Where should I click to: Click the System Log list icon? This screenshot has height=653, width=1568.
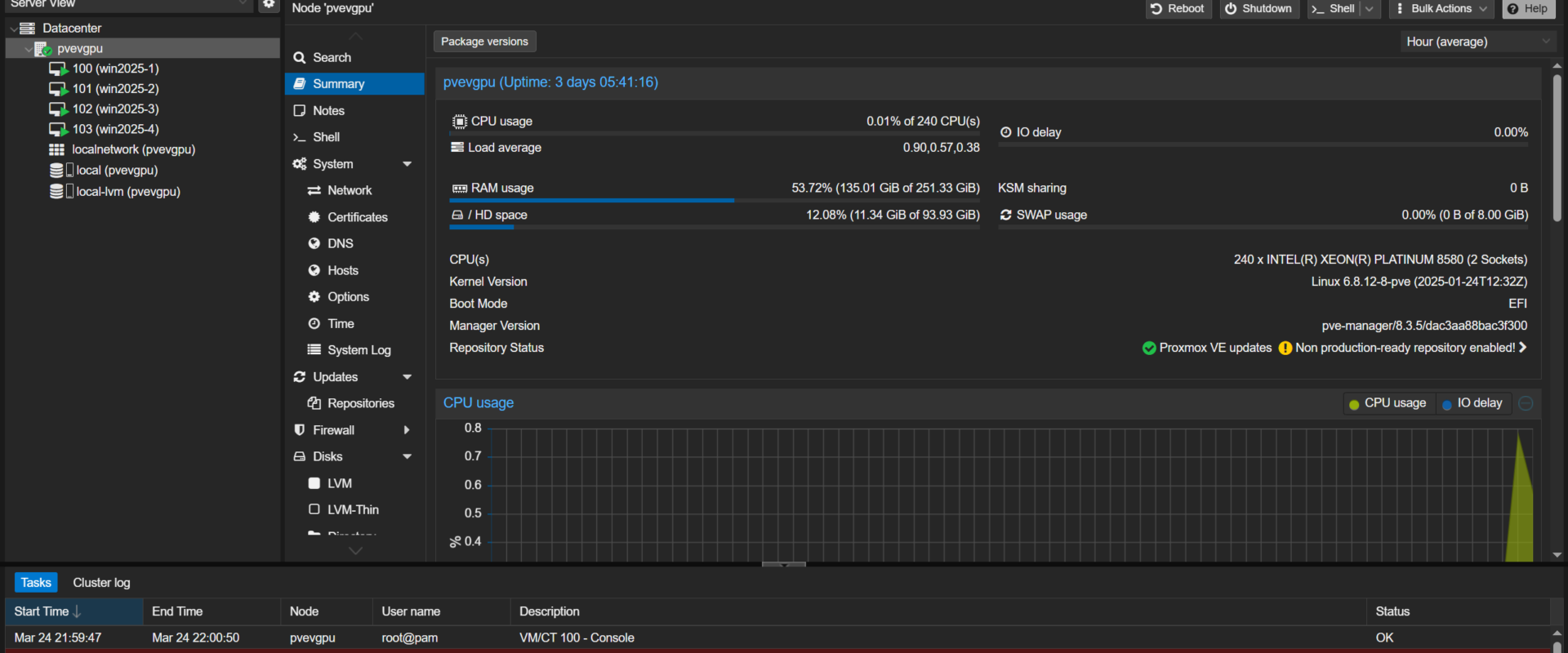pyautogui.click(x=314, y=350)
